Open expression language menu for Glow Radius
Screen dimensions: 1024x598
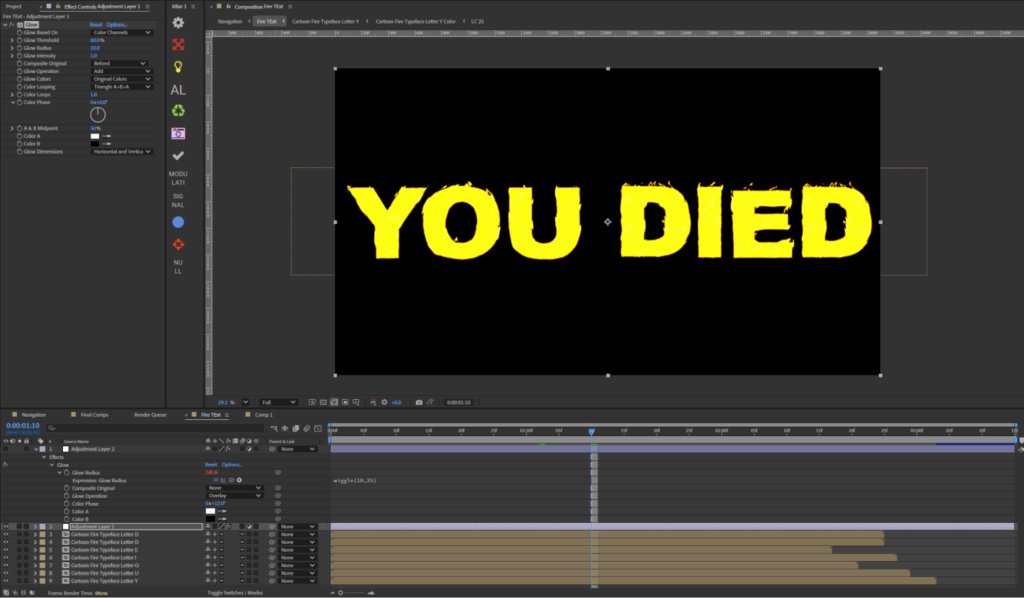[239, 480]
